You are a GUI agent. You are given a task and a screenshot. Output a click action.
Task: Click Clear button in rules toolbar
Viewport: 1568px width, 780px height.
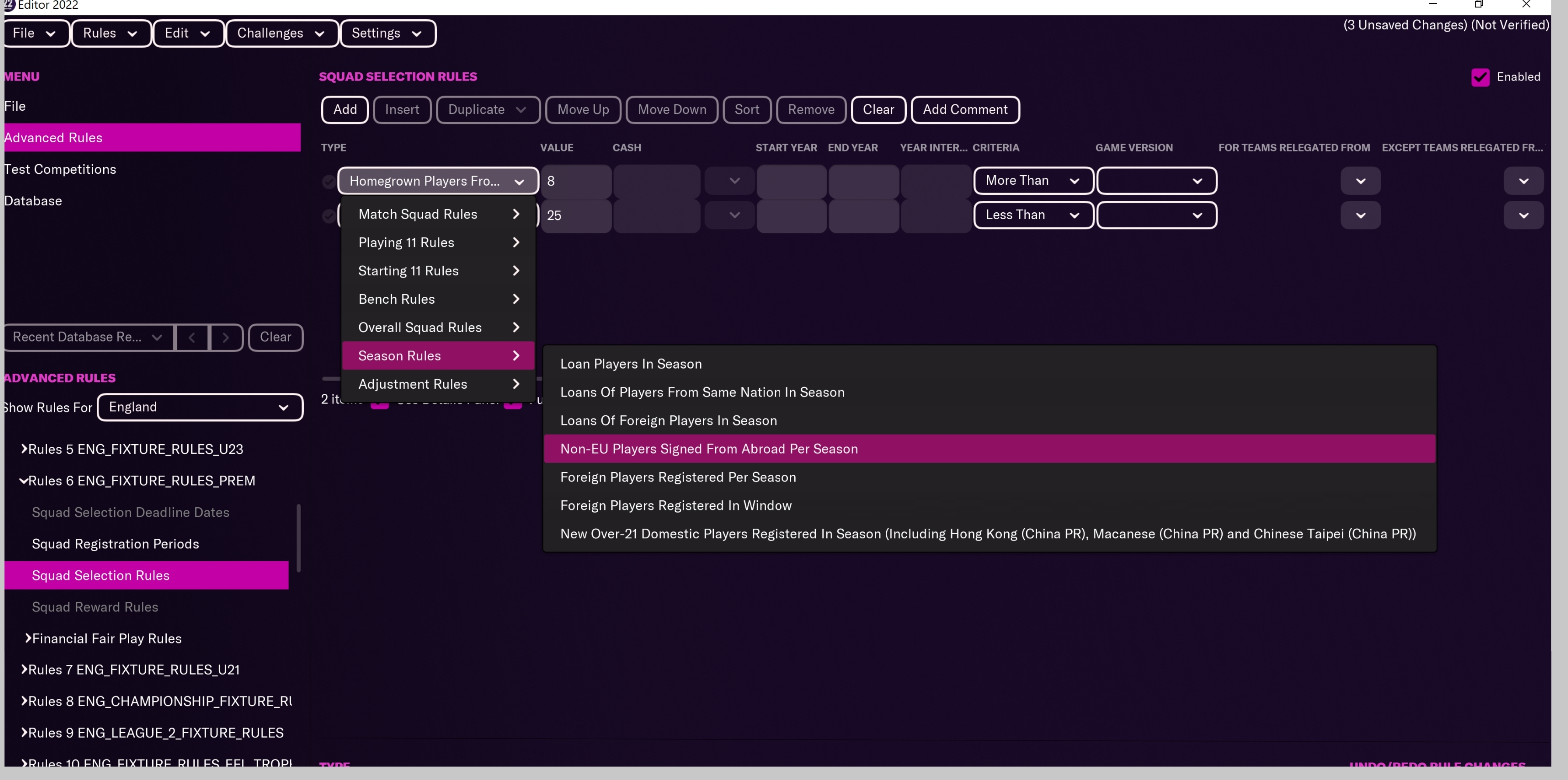coord(878,109)
